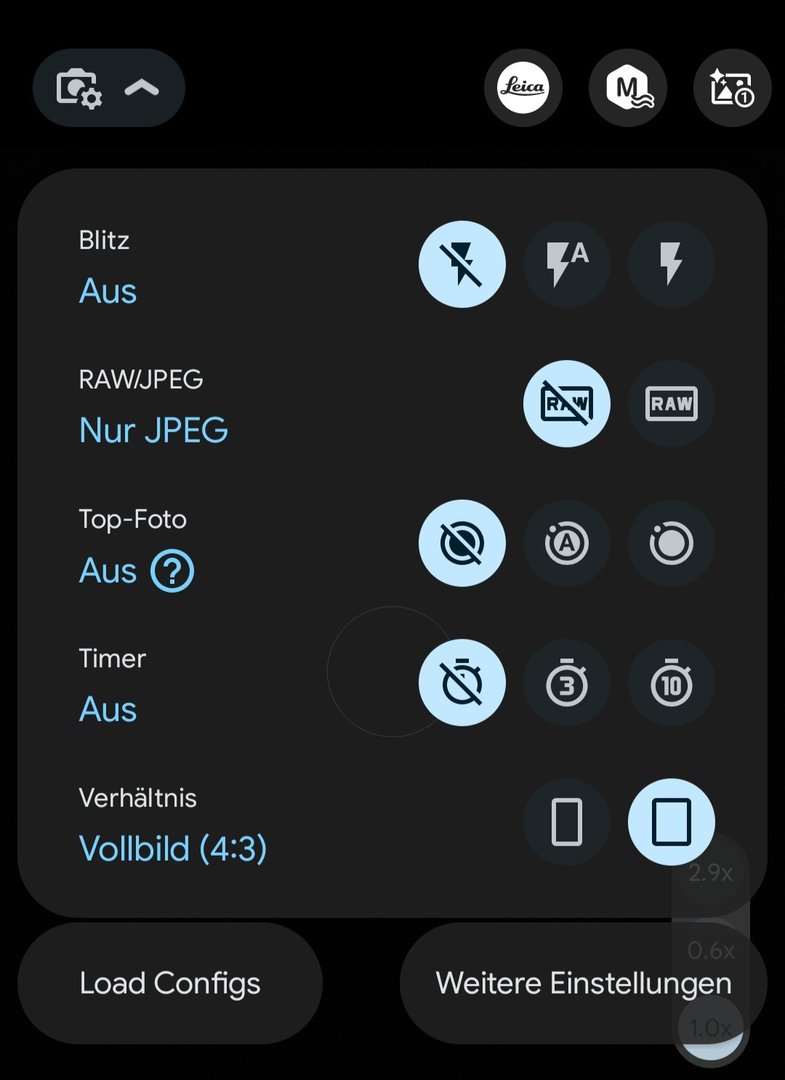Screen dimensions: 785x1080
Task: Disable the timer
Action: coord(462,684)
